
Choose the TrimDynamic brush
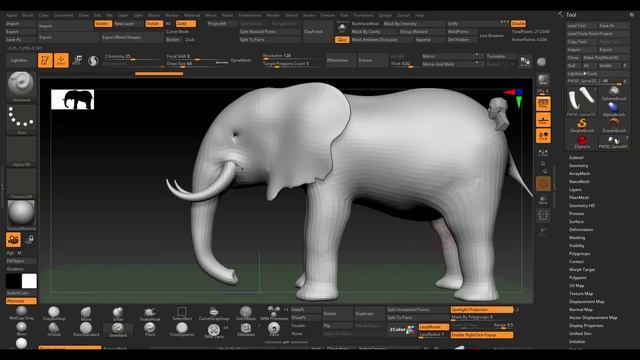coord(182,329)
